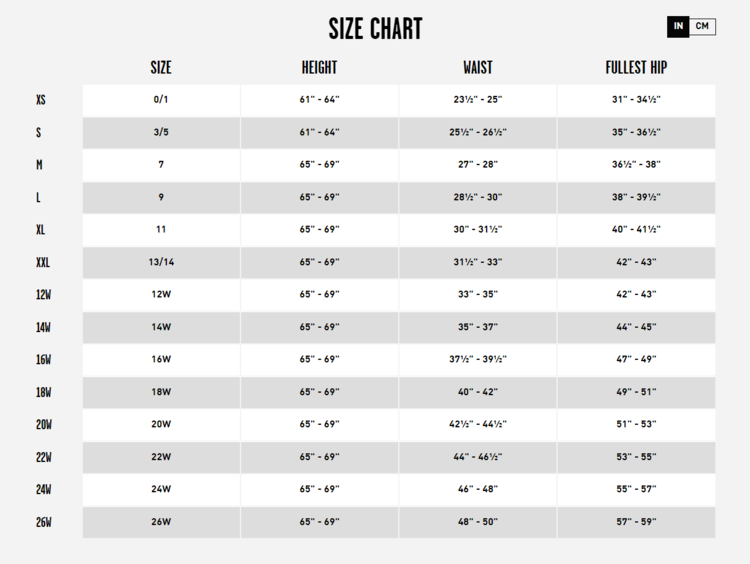Click the size 9 cell

(x=161, y=197)
